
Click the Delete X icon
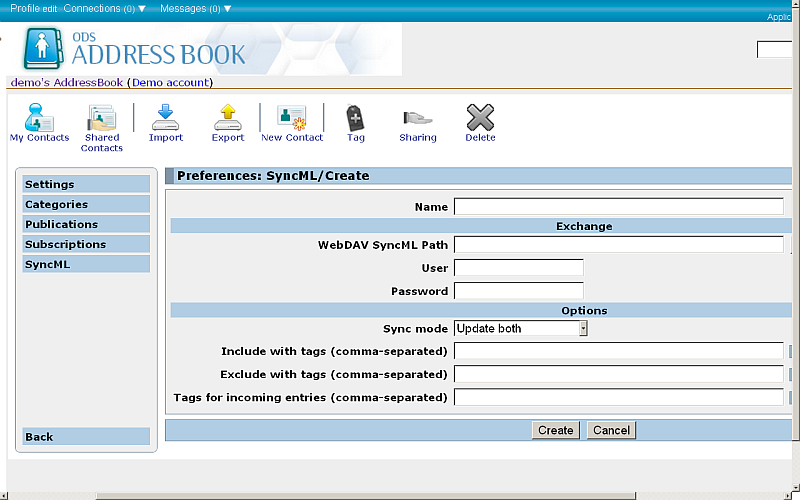[x=480, y=118]
